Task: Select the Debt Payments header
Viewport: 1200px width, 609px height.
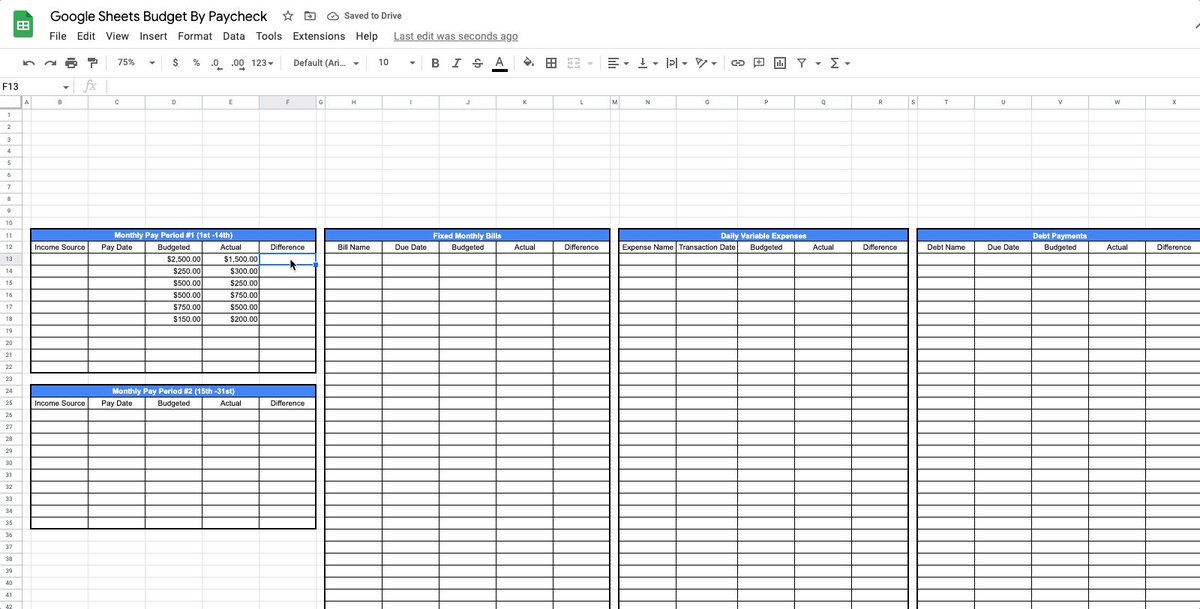Action: 1059,235
